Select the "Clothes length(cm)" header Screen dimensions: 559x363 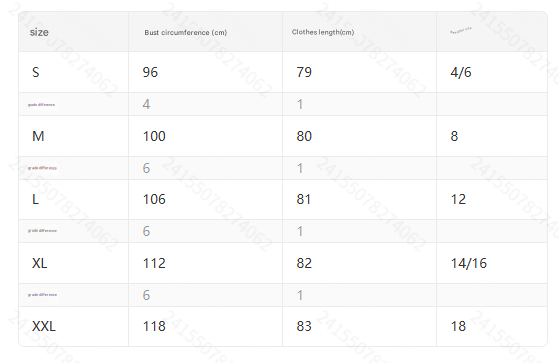pos(323,32)
